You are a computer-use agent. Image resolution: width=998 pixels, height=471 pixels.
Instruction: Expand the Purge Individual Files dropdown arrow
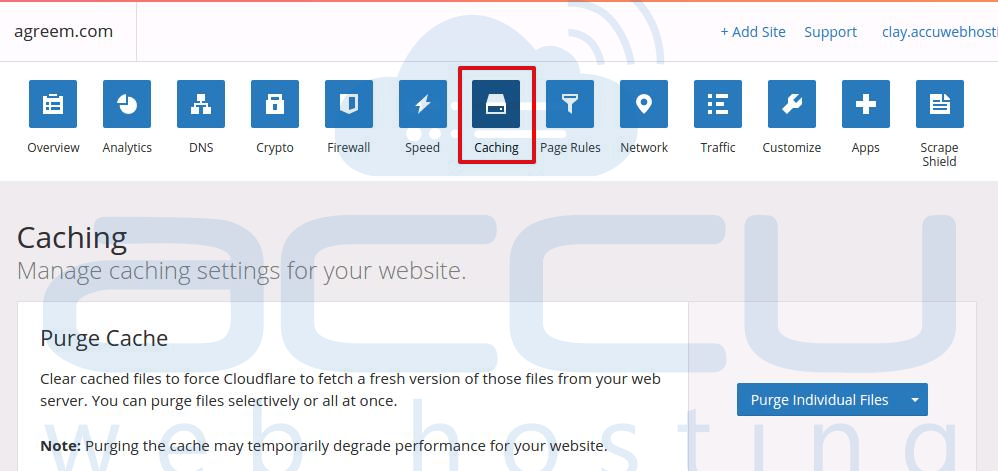(x=915, y=400)
